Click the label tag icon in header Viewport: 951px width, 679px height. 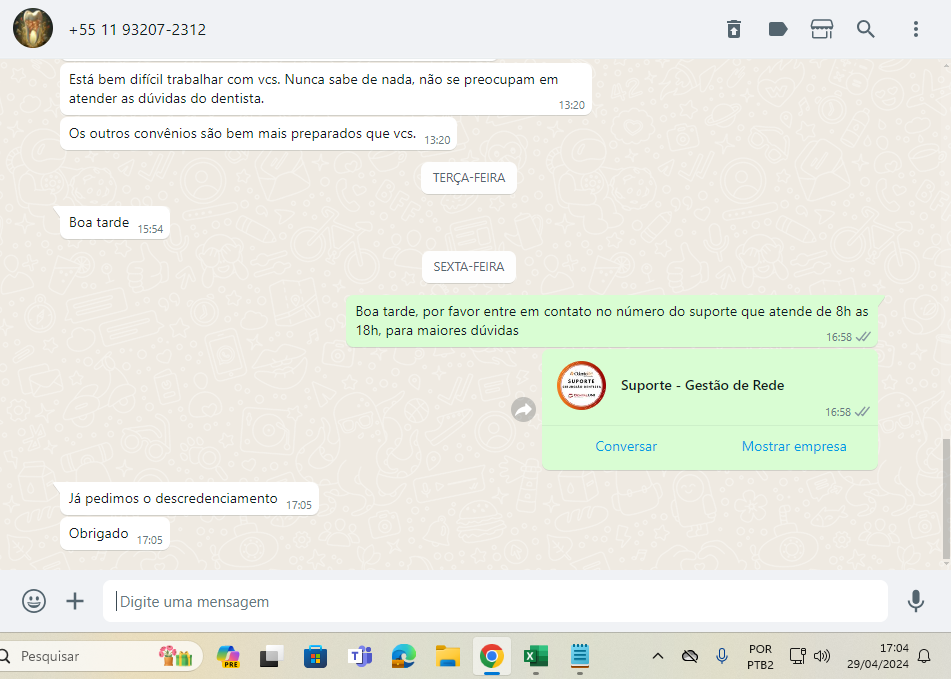point(778,29)
